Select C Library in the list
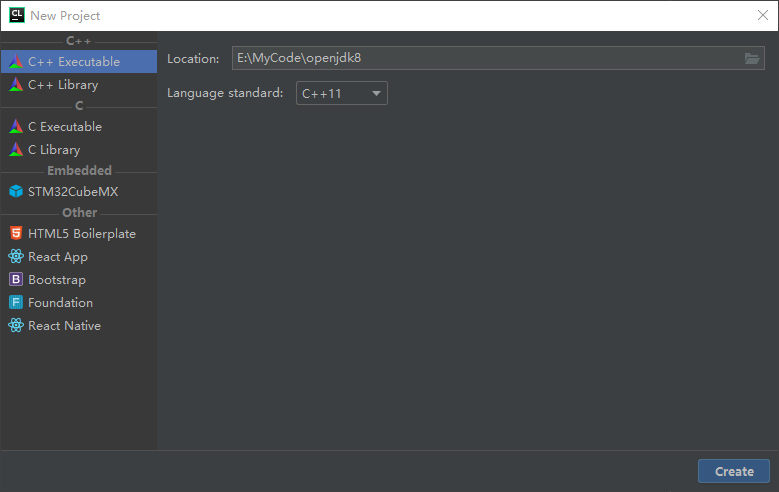The width and height of the screenshot is (779, 492). pyautogui.click(x=78, y=150)
